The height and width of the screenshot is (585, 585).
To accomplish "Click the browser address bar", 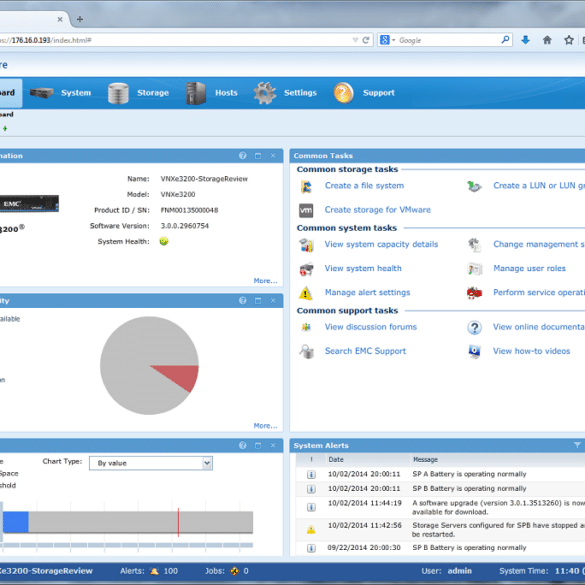I will coord(175,40).
